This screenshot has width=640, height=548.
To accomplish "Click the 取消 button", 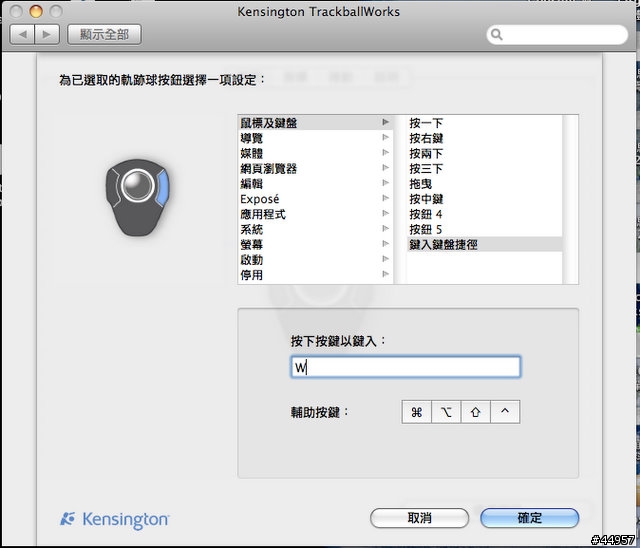I will coord(419,518).
